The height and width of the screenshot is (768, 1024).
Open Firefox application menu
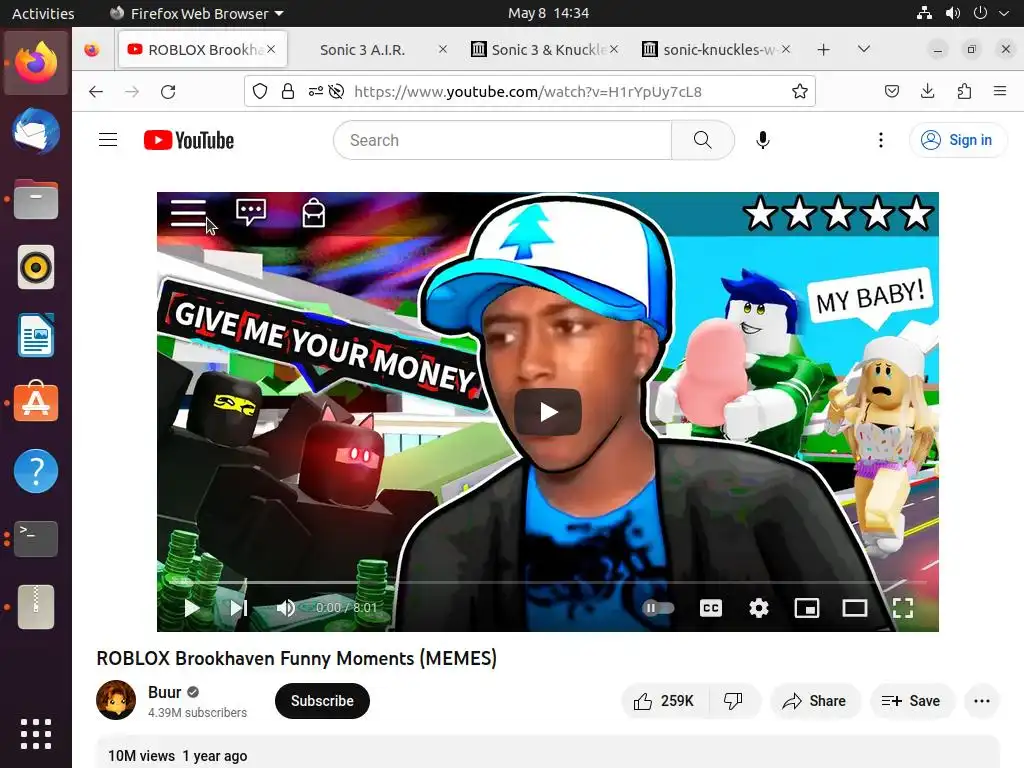(1000, 91)
